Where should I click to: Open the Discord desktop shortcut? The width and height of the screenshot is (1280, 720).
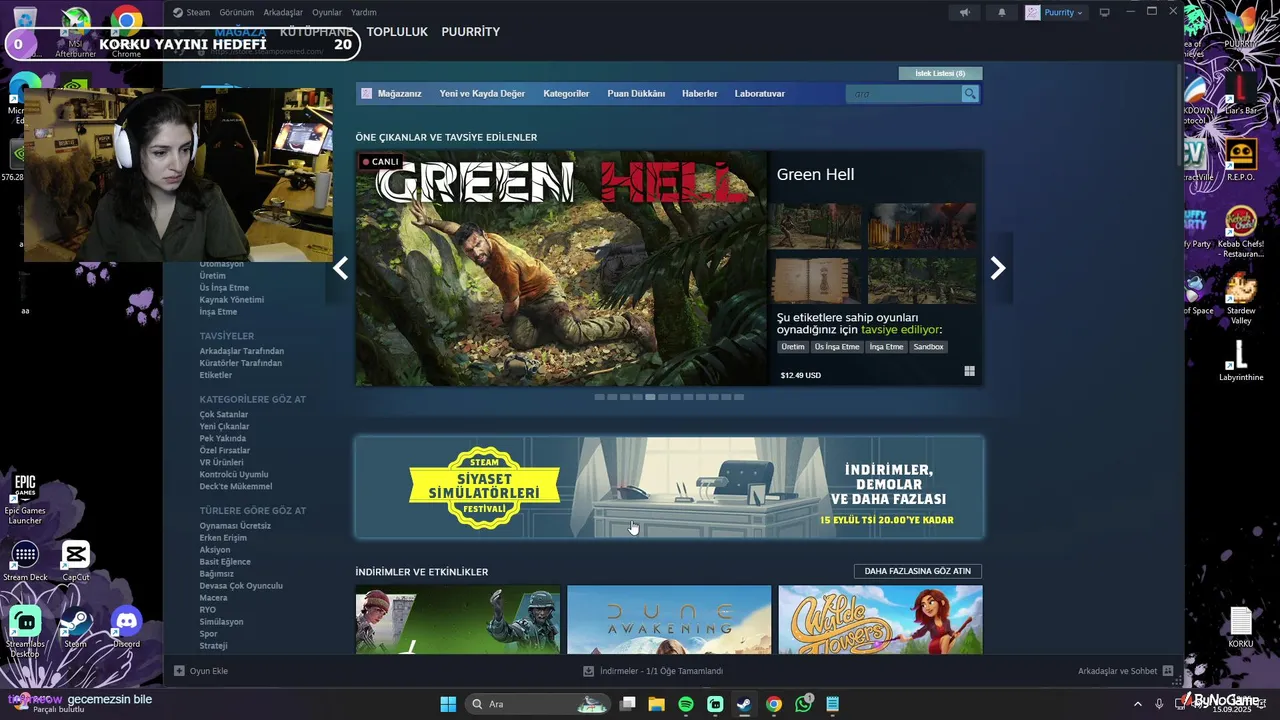[126, 627]
